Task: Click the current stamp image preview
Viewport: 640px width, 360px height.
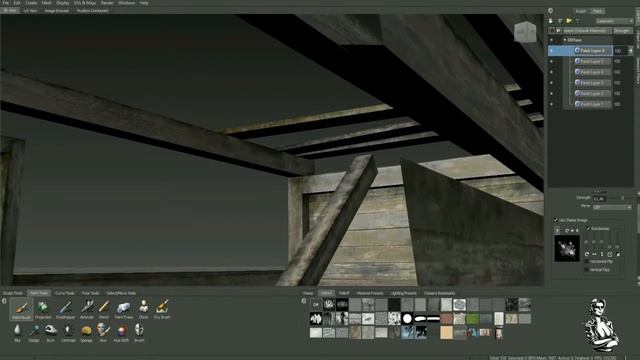Action: (x=567, y=248)
